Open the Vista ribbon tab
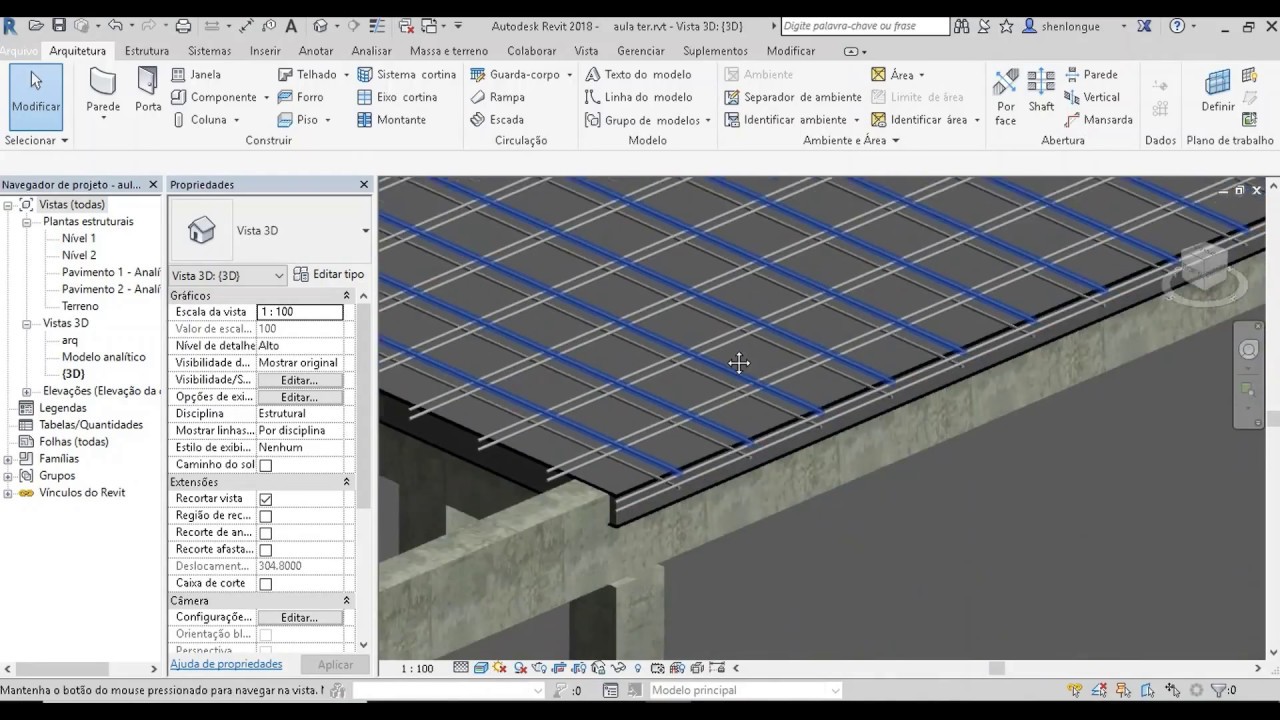This screenshot has width=1280, height=720. (x=586, y=51)
